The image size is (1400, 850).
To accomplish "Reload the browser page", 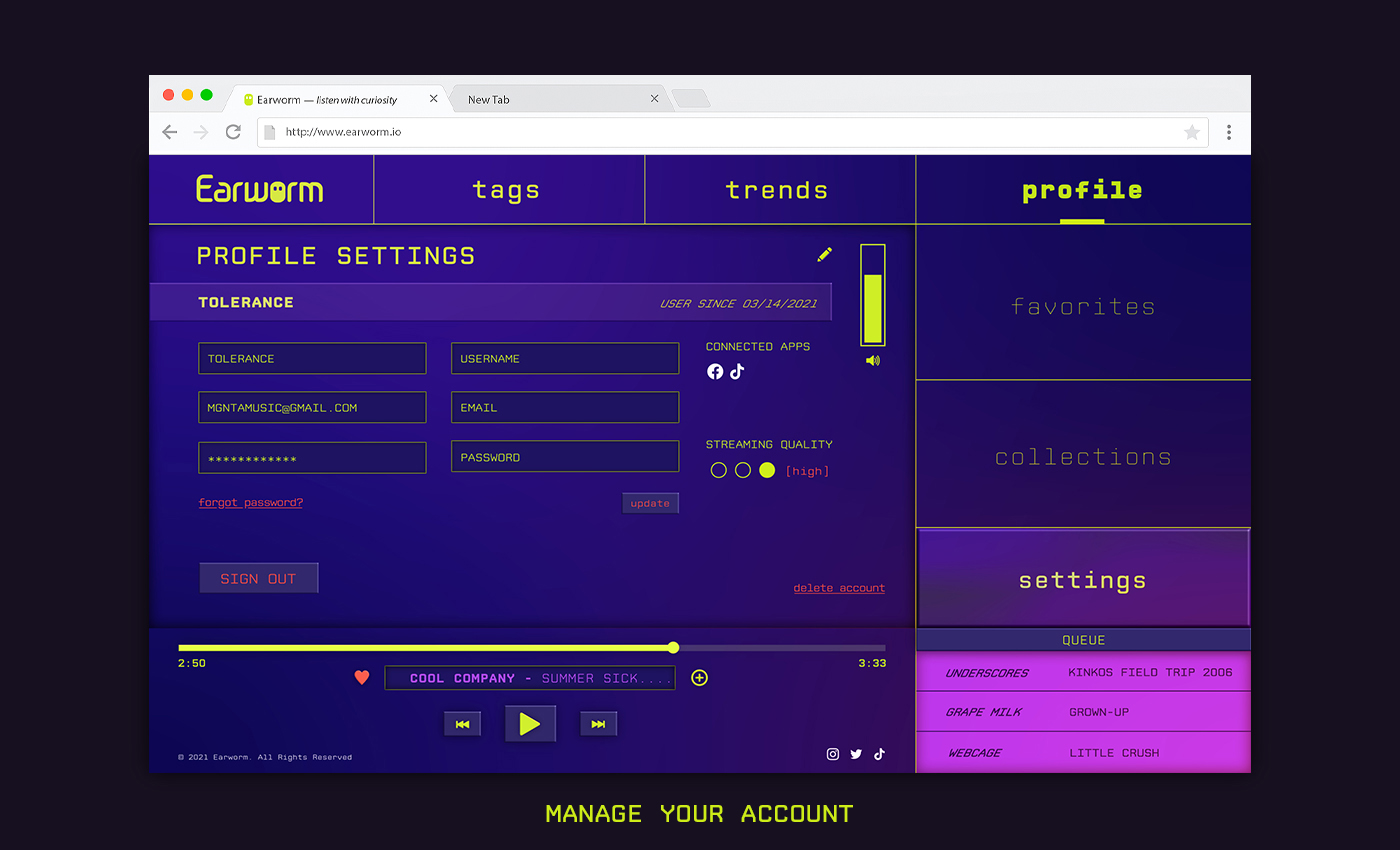I will [x=233, y=132].
